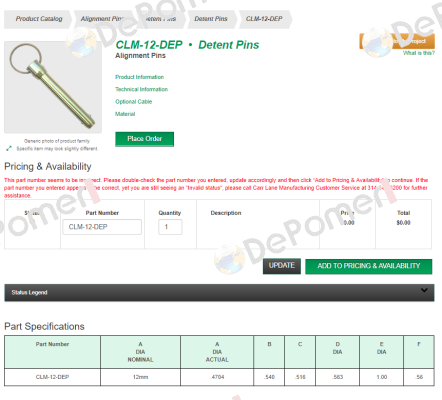Screen dimensions: 442x400
Task: Open the 'What is this?' link
Action: [x=419, y=53]
